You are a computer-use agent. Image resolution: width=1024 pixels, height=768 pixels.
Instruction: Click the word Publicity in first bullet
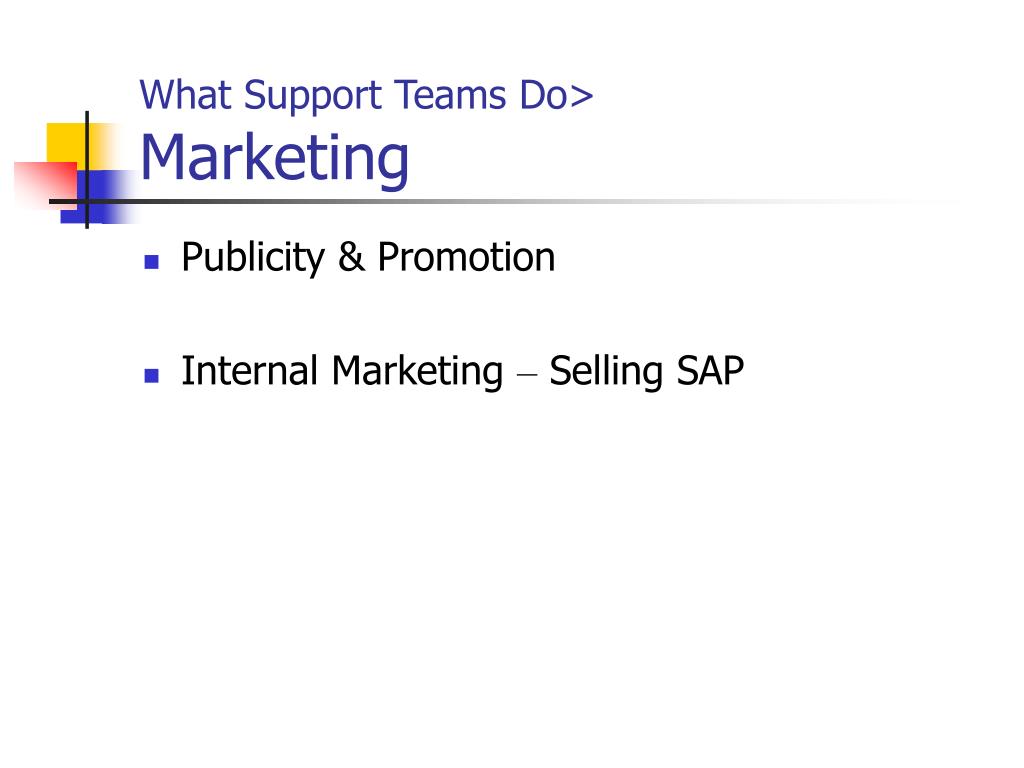point(253,258)
